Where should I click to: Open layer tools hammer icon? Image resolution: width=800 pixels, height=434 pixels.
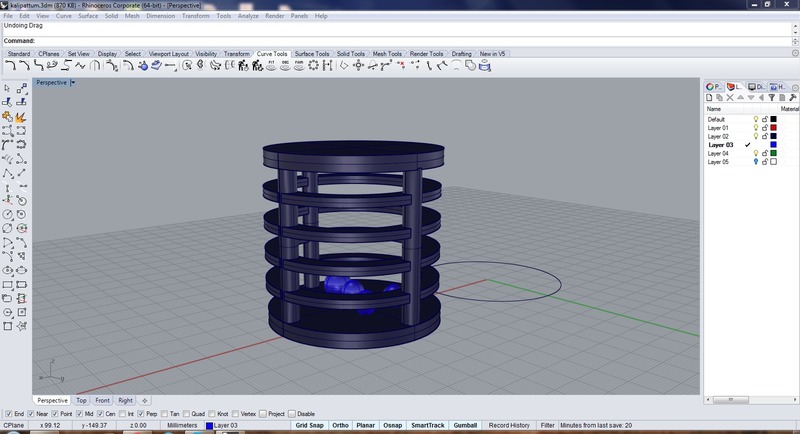click(x=792, y=97)
